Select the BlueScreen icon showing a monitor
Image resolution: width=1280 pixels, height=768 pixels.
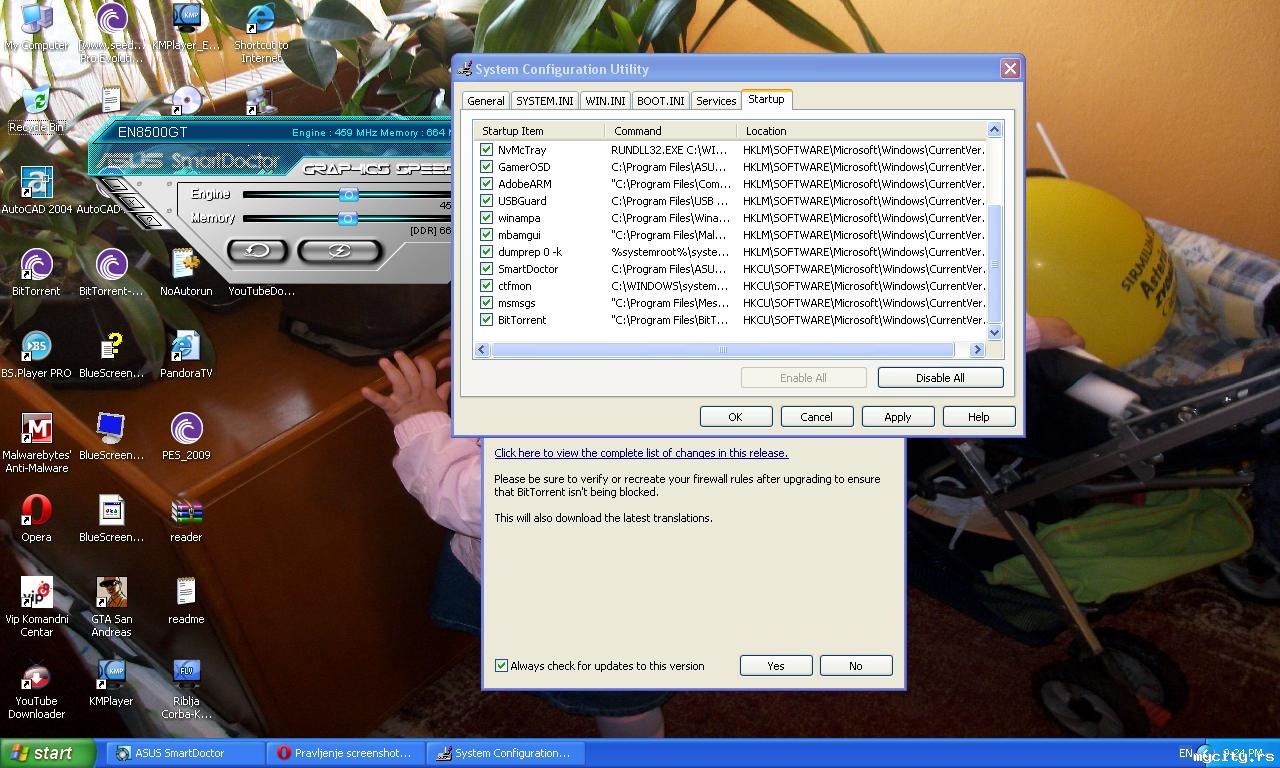pyautogui.click(x=111, y=436)
